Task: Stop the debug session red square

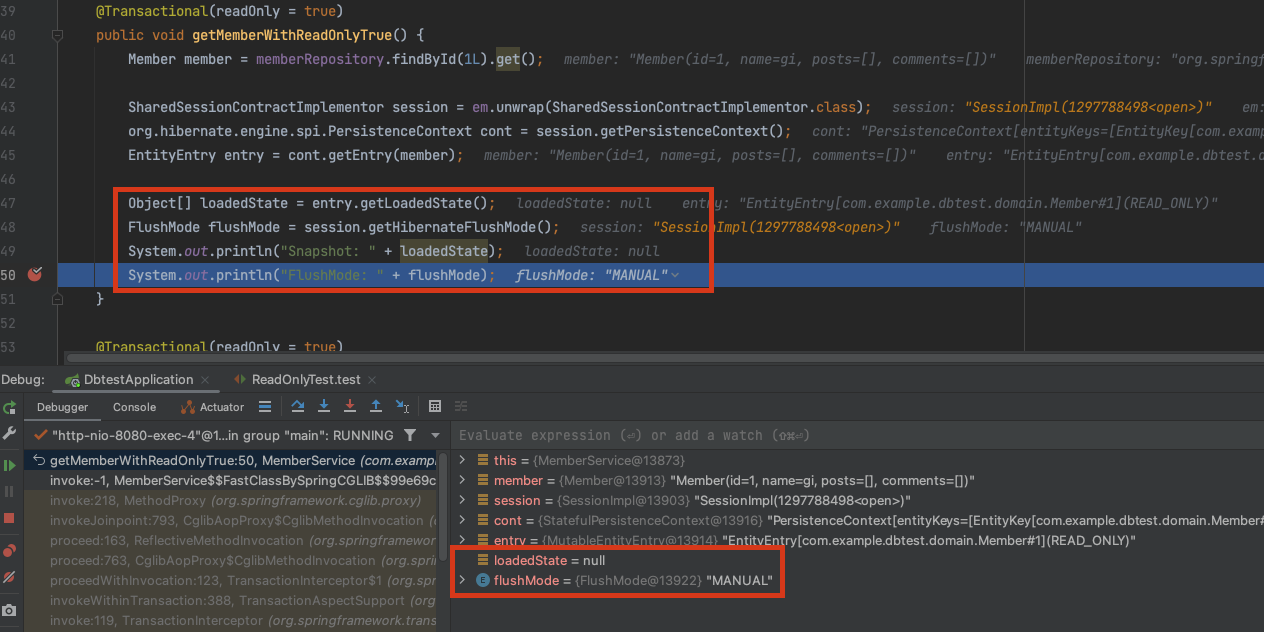Action: (9, 518)
